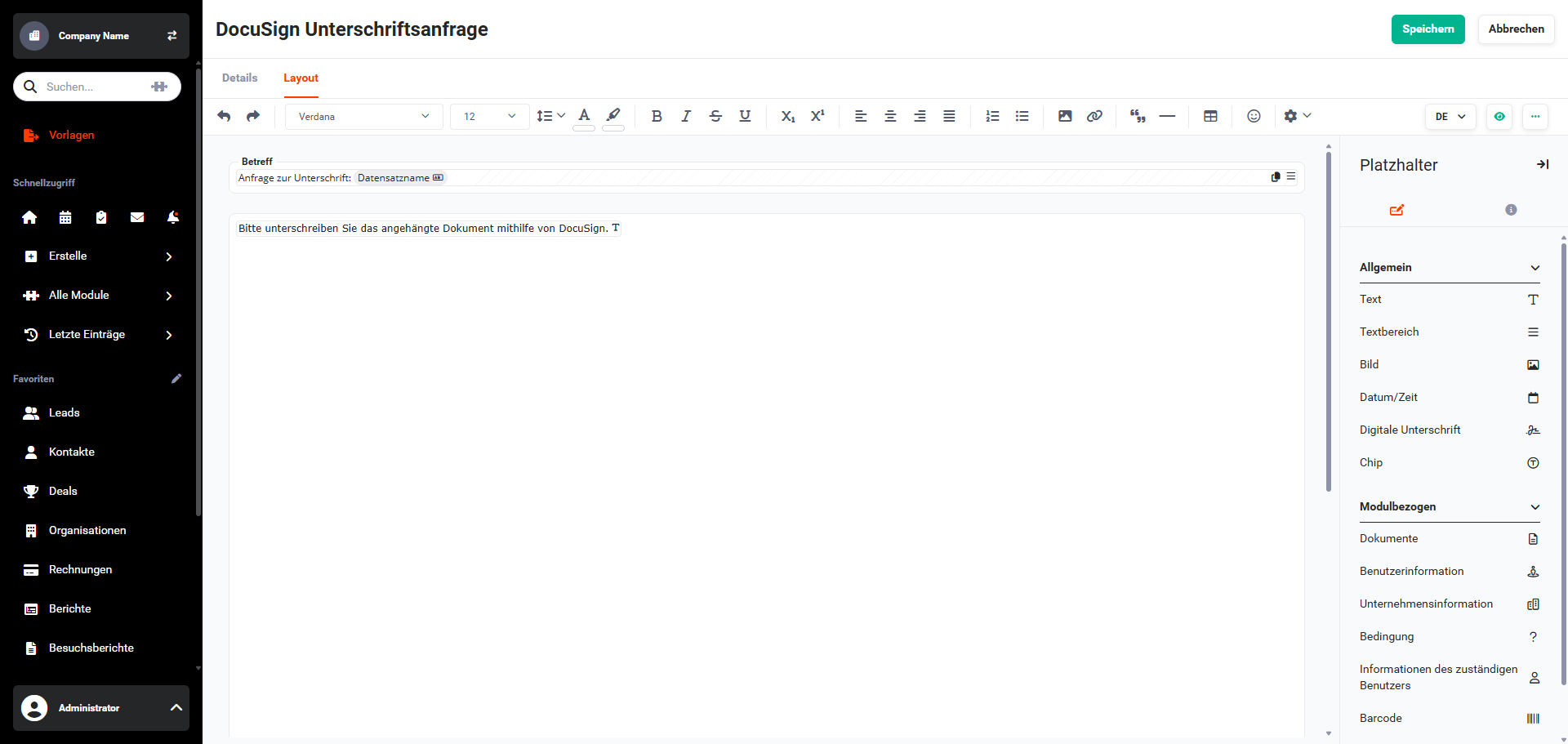Switch to the Details tab
Screen dimensions: 1568x744
pos(240,78)
